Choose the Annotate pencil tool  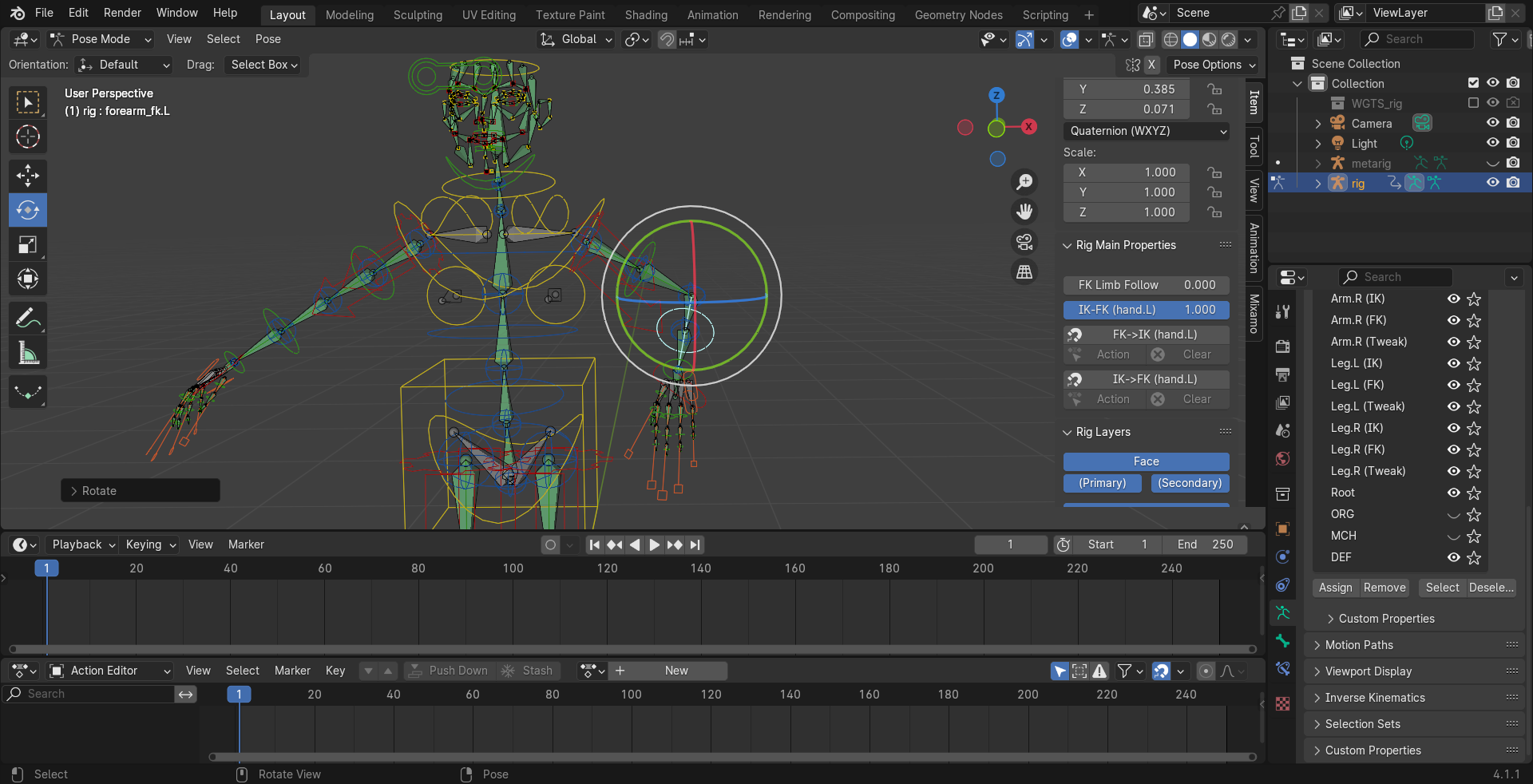tap(28, 319)
